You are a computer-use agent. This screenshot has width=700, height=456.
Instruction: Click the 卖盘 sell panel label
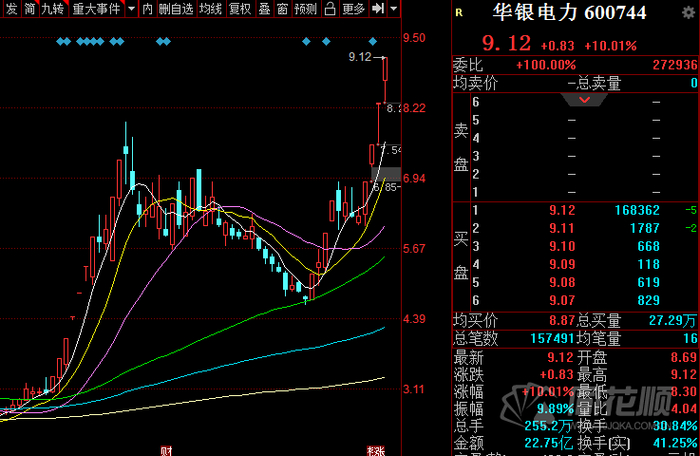(x=461, y=147)
